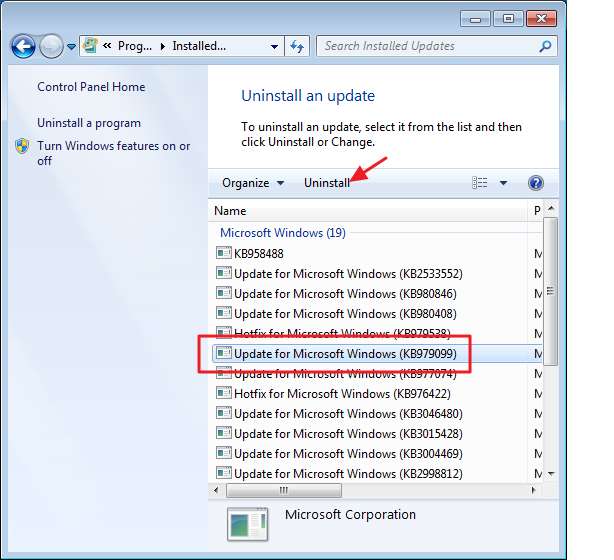Click the shield icon beside Windows features

(x=22, y=146)
